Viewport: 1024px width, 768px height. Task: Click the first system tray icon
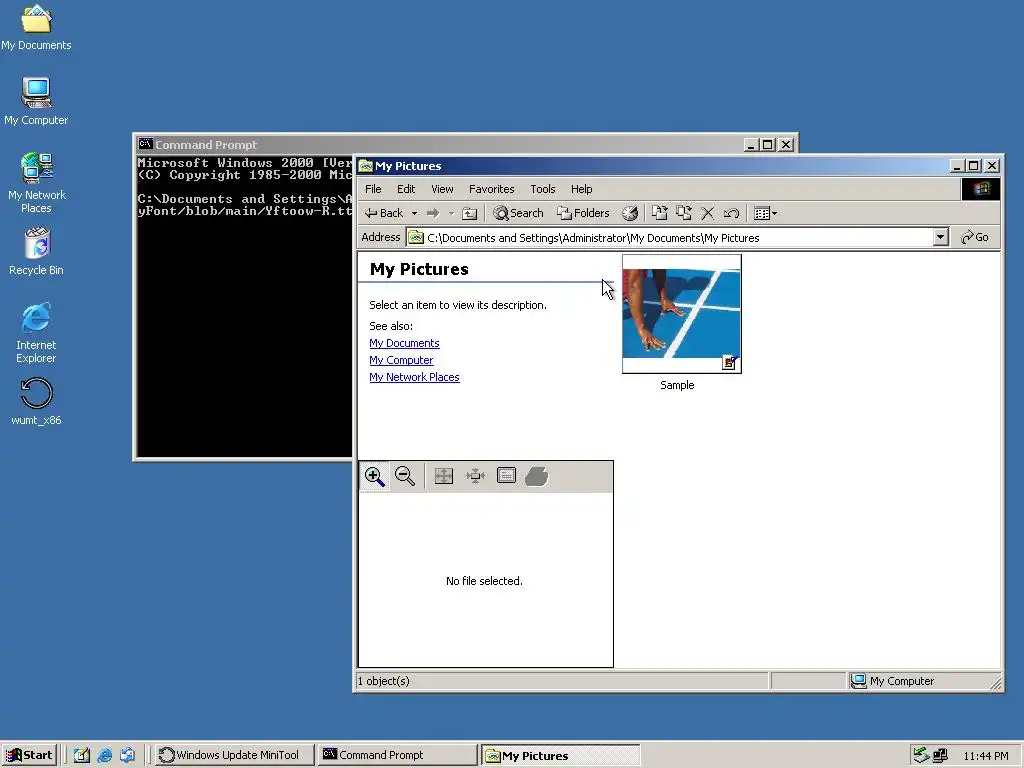921,756
